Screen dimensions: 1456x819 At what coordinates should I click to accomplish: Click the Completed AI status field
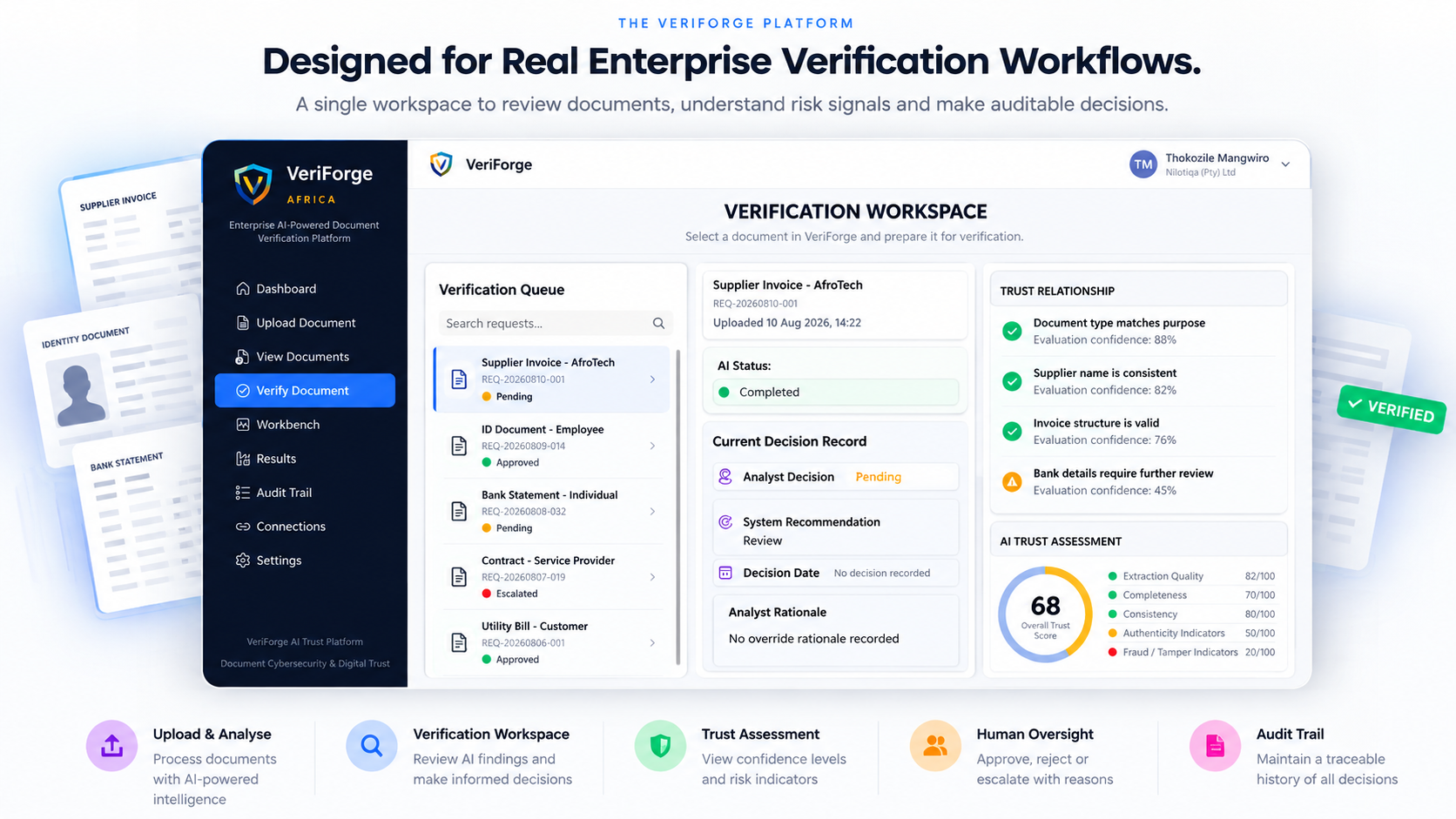pos(836,393)
